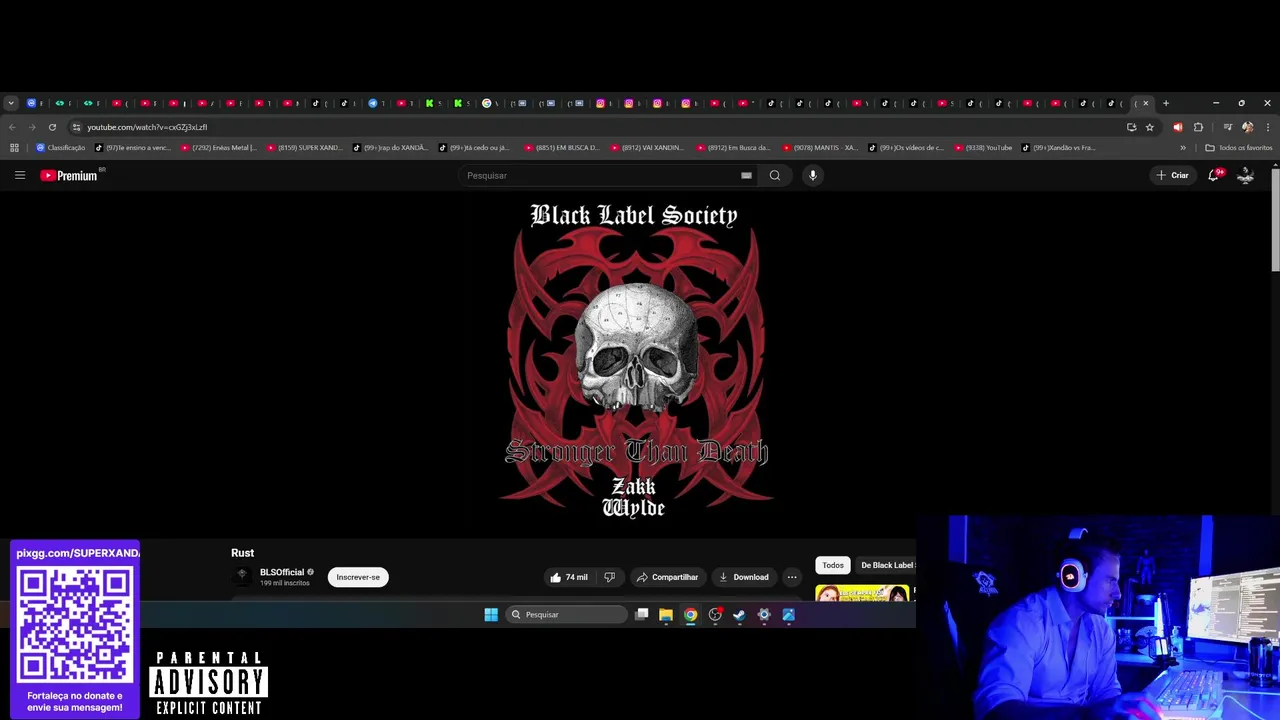Open the VAI XANDIN... bookmark
Screen dimensions: 1280x720
pos(647,148)
